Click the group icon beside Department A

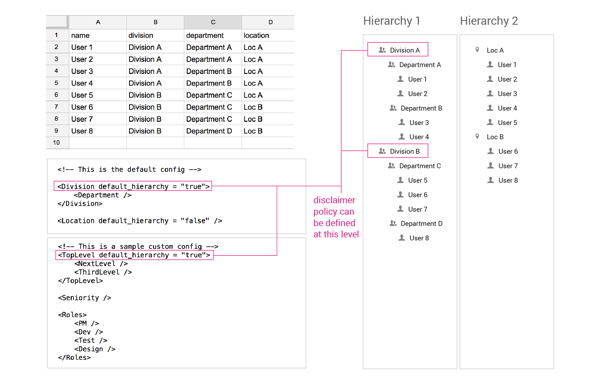[391, 64]
